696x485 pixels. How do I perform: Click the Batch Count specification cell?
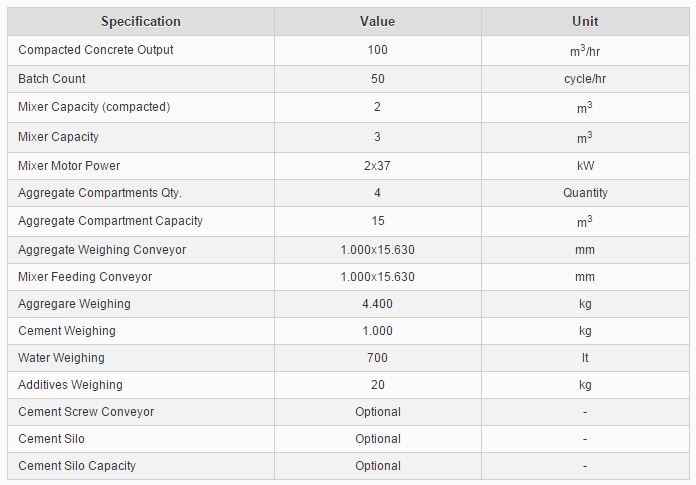[52, 79]
